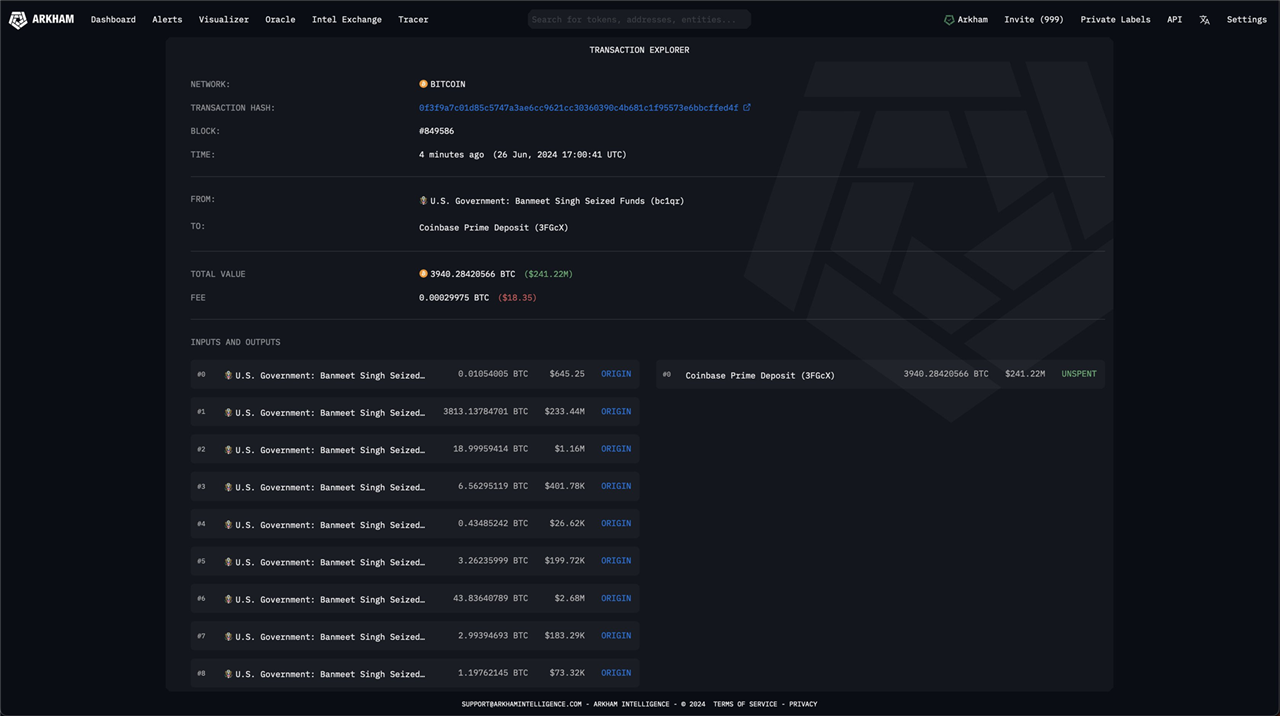Open the Visualizer page
The height and width of the screenshot is (716, 1280).
[x=224, y=19]
